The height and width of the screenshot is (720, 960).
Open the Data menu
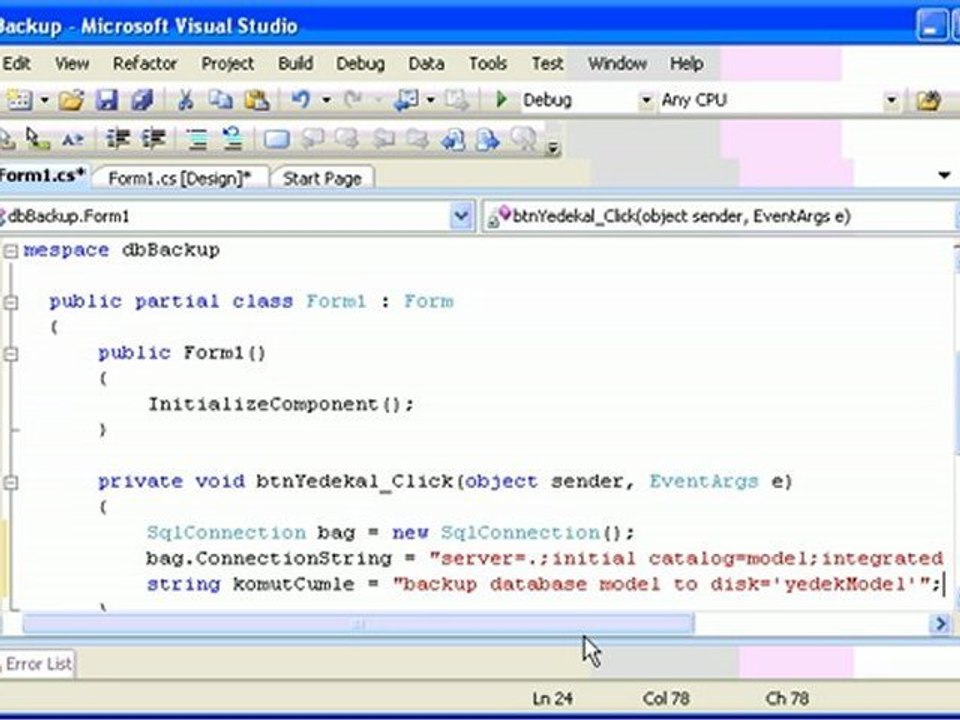426,63
